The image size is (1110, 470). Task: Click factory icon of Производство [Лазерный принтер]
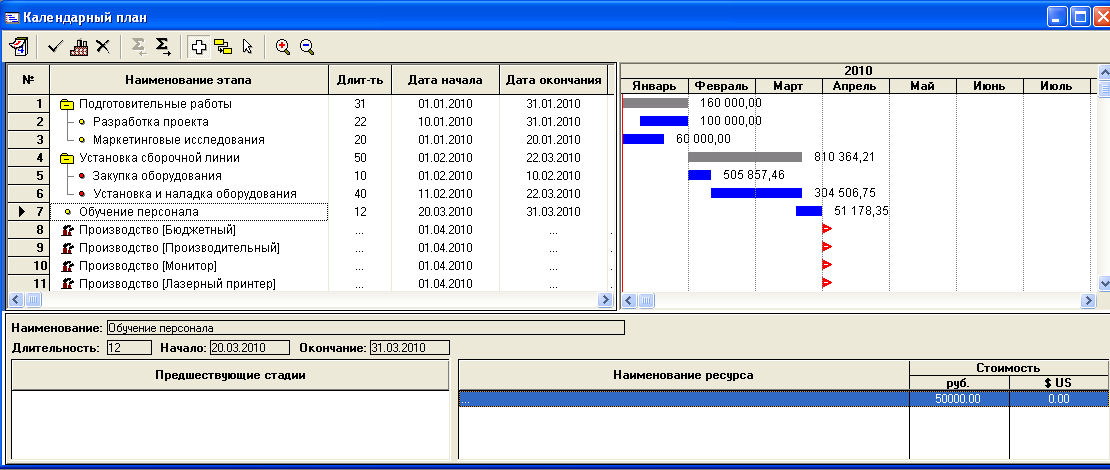coord(69,284)
